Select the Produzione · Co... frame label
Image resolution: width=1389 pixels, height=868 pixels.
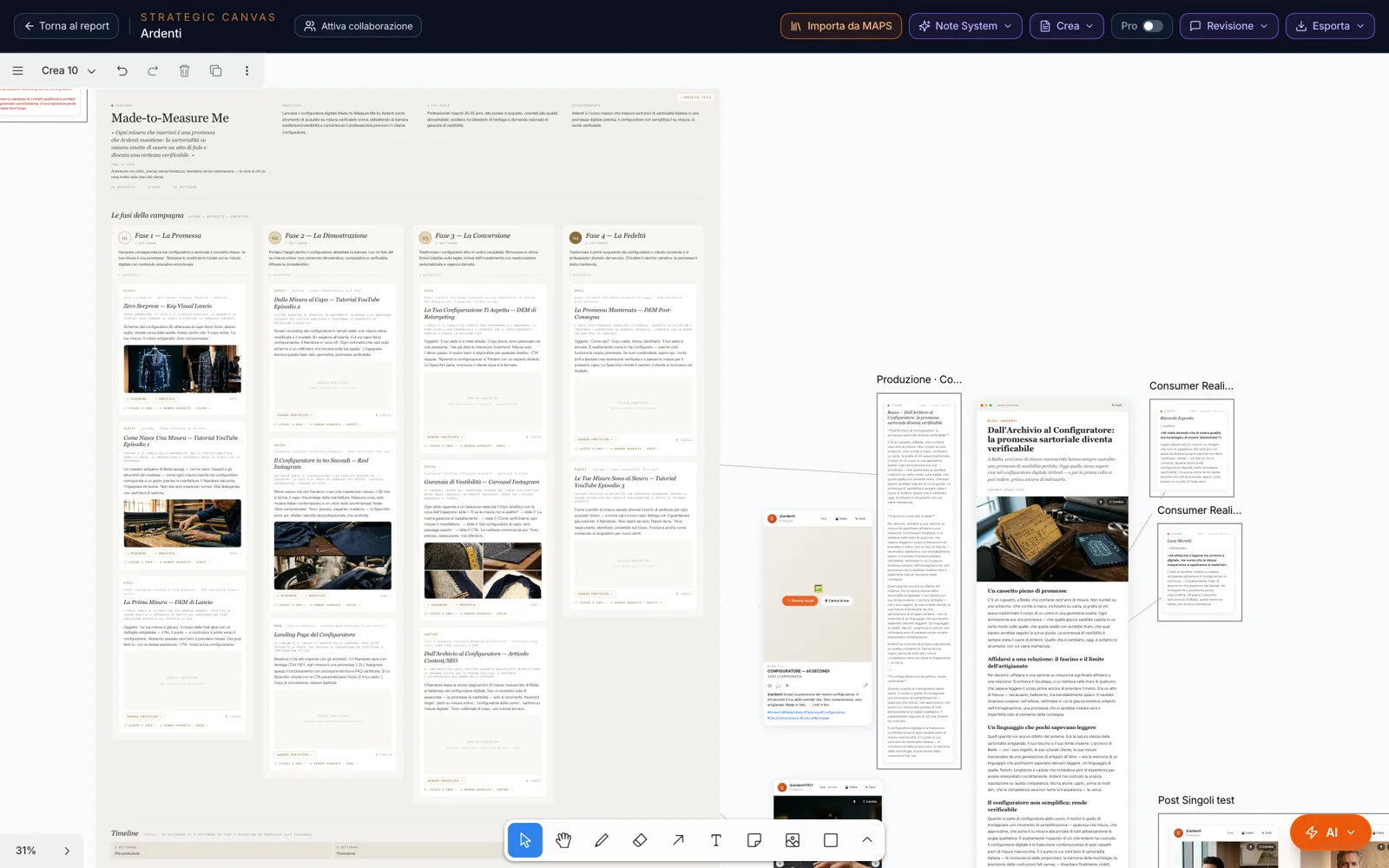click(918, 379)
